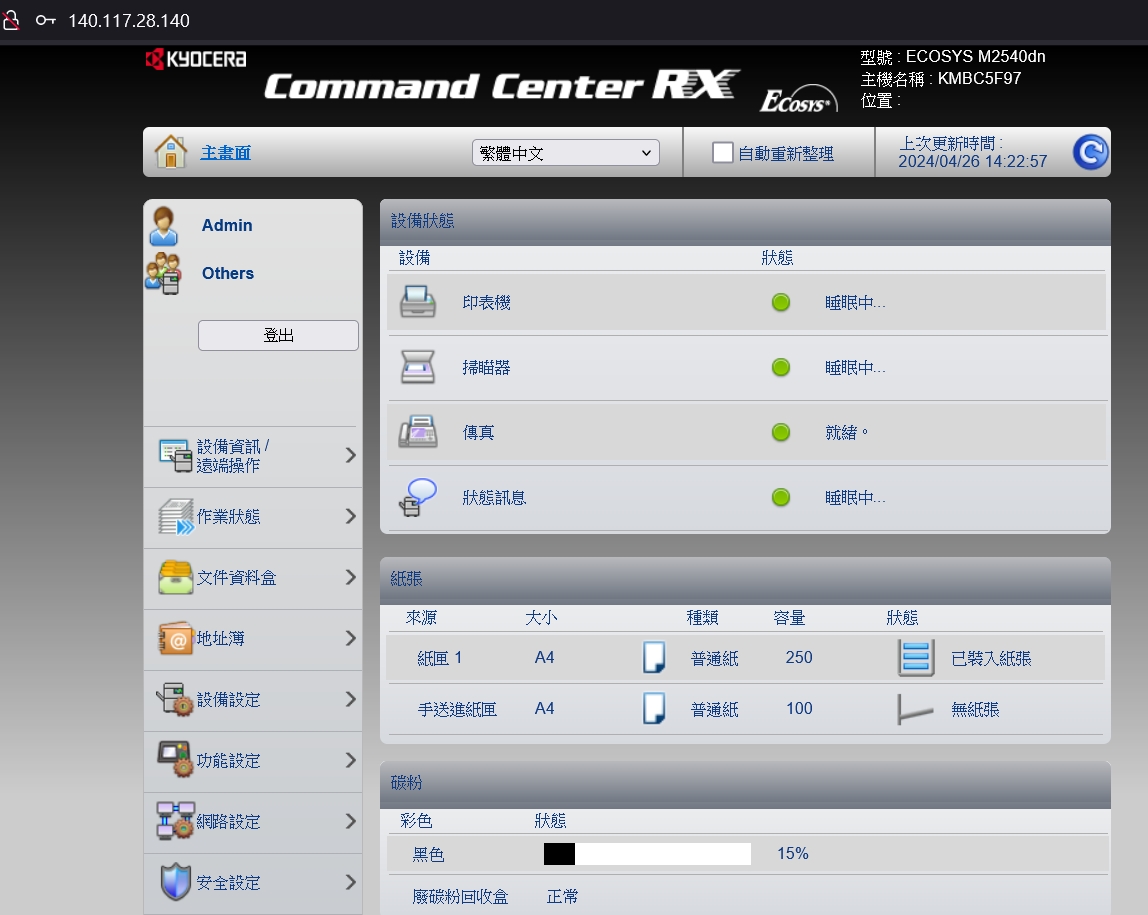Image resolution: width=1148 pixels, height=915 pixels.
Task: Open the 設備設定 menu item
Action: click(253, 700)
